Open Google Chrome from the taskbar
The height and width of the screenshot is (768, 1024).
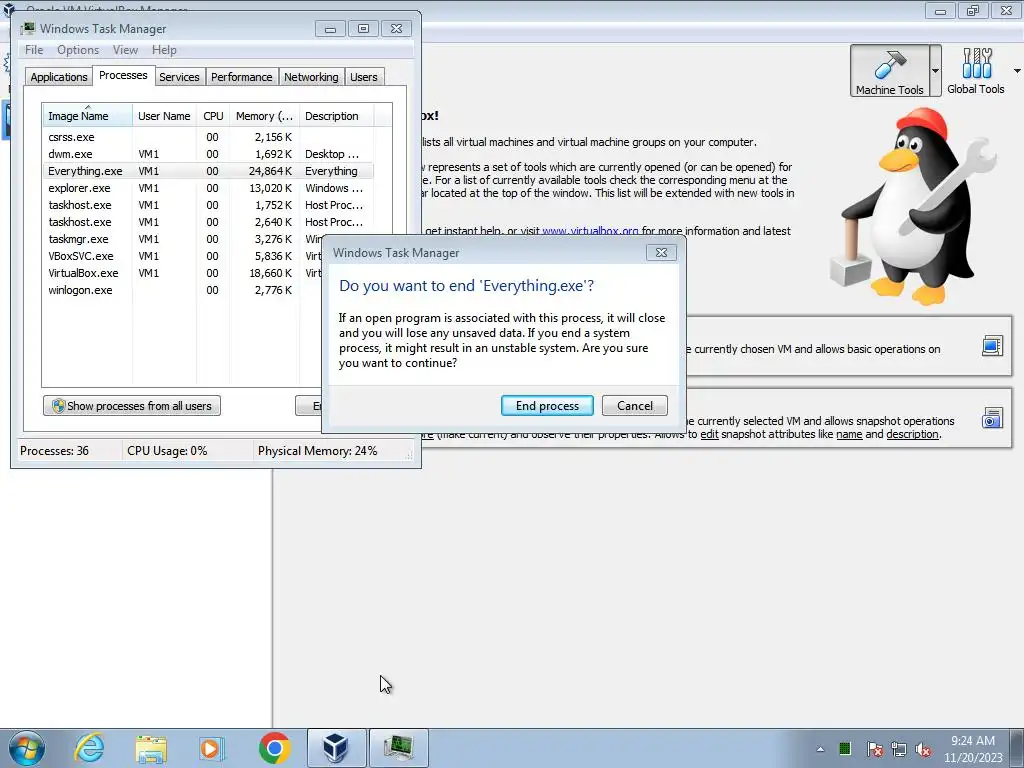[x=274, y=748]
